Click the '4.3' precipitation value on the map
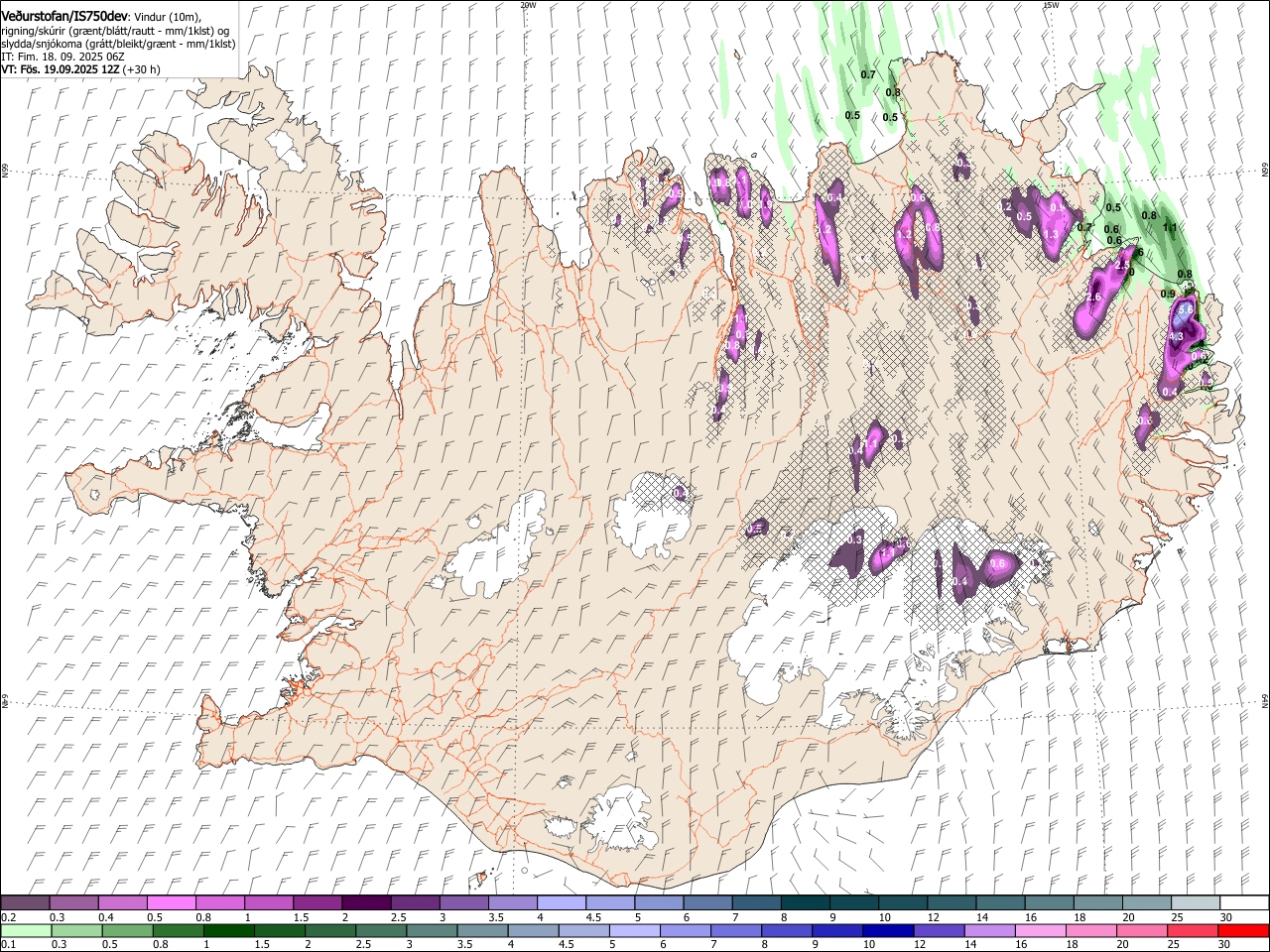The width and height of the screenshot is (1270, 952). point(1177,337)
